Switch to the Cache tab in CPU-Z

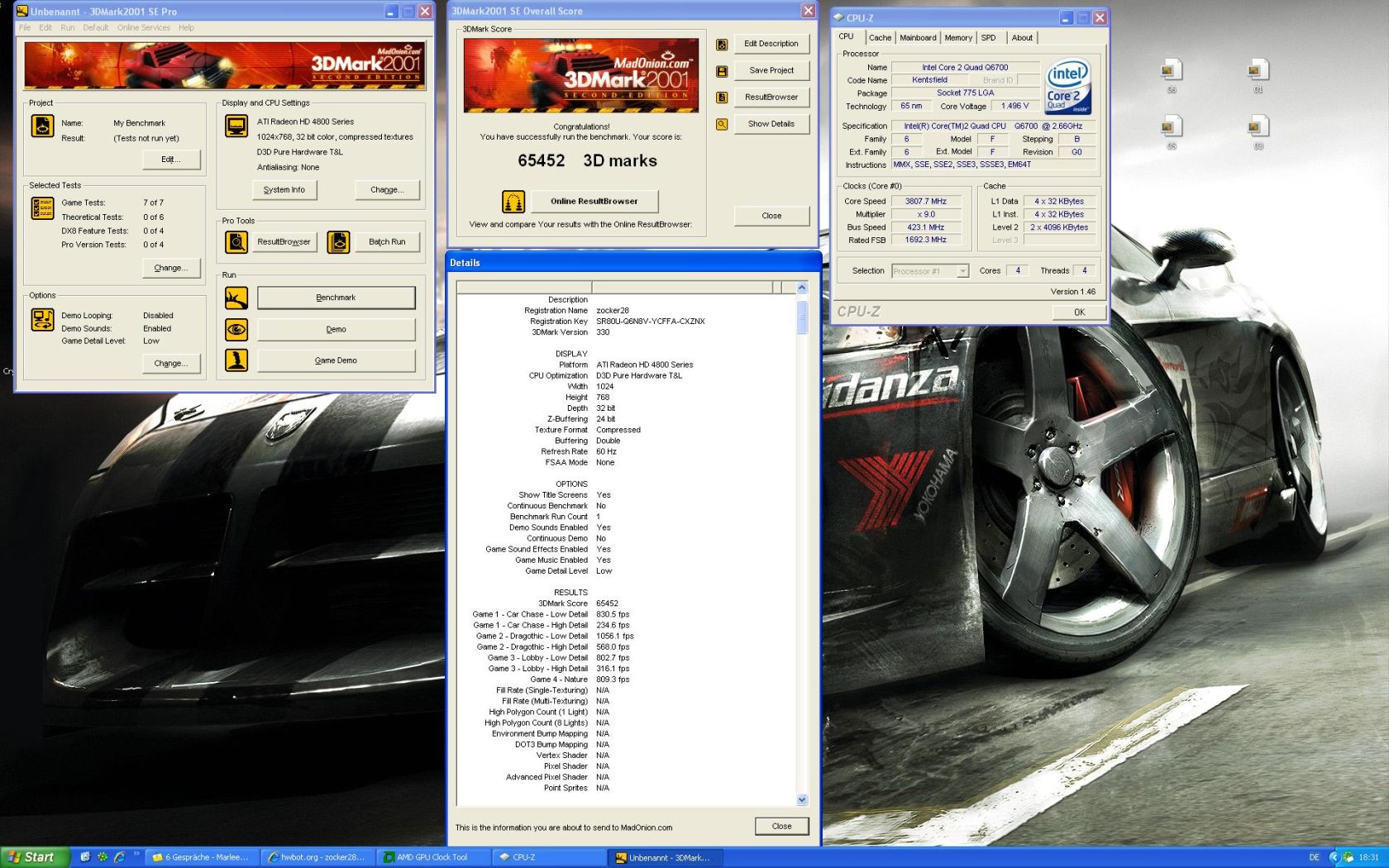tap(880, 38)
